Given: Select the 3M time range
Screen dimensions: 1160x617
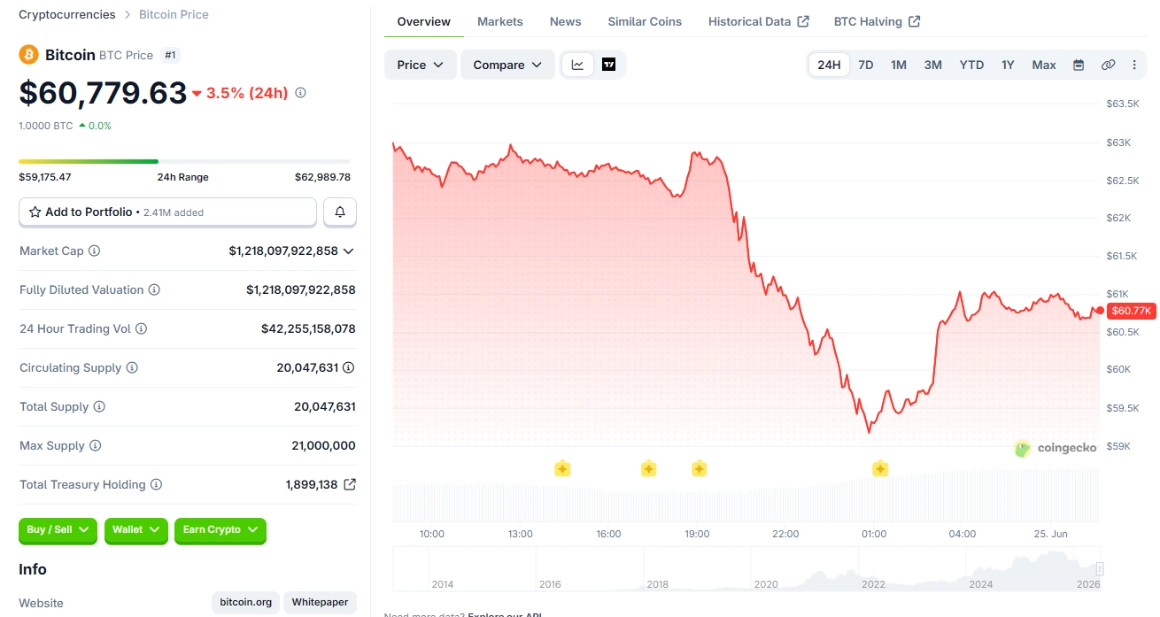Looking at the screenshot, I should click(x=933, y=65).
